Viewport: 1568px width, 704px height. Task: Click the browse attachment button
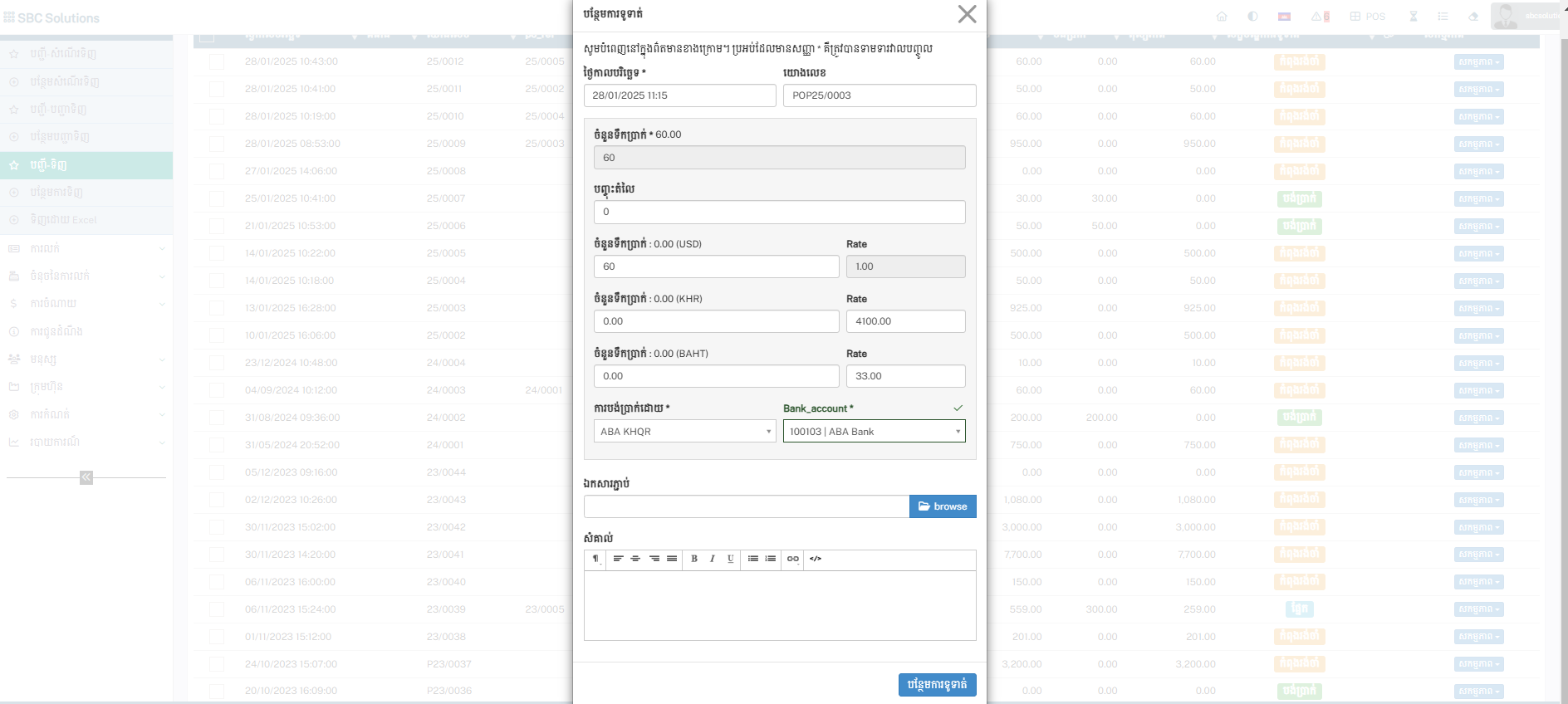click(943, 506)
